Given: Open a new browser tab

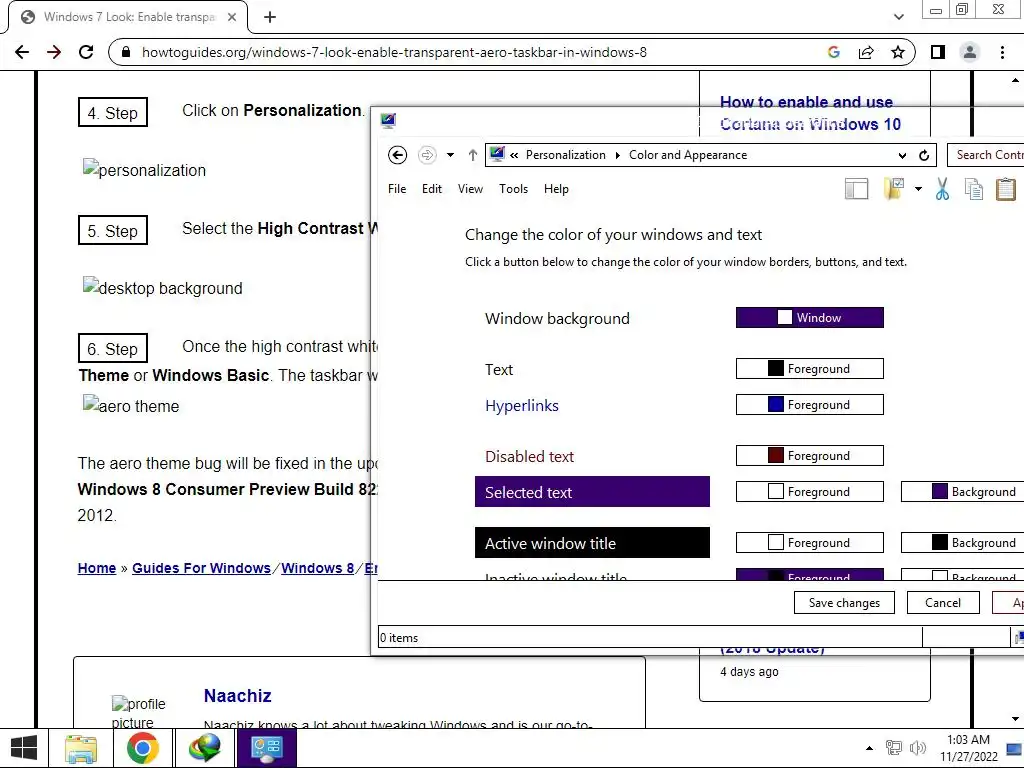Looking at the screenshot, I should pos(270,17).
